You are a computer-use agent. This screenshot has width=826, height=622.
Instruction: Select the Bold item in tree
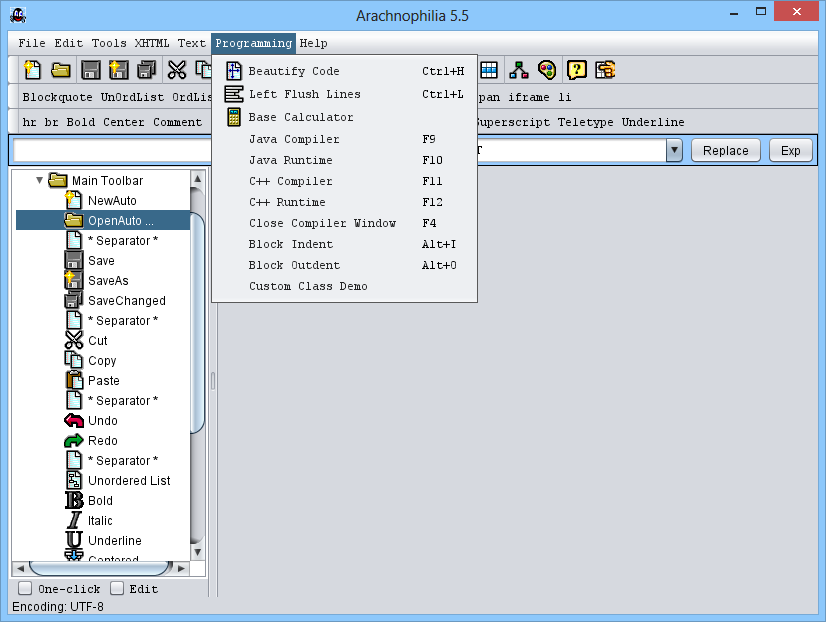click(100, 501)
